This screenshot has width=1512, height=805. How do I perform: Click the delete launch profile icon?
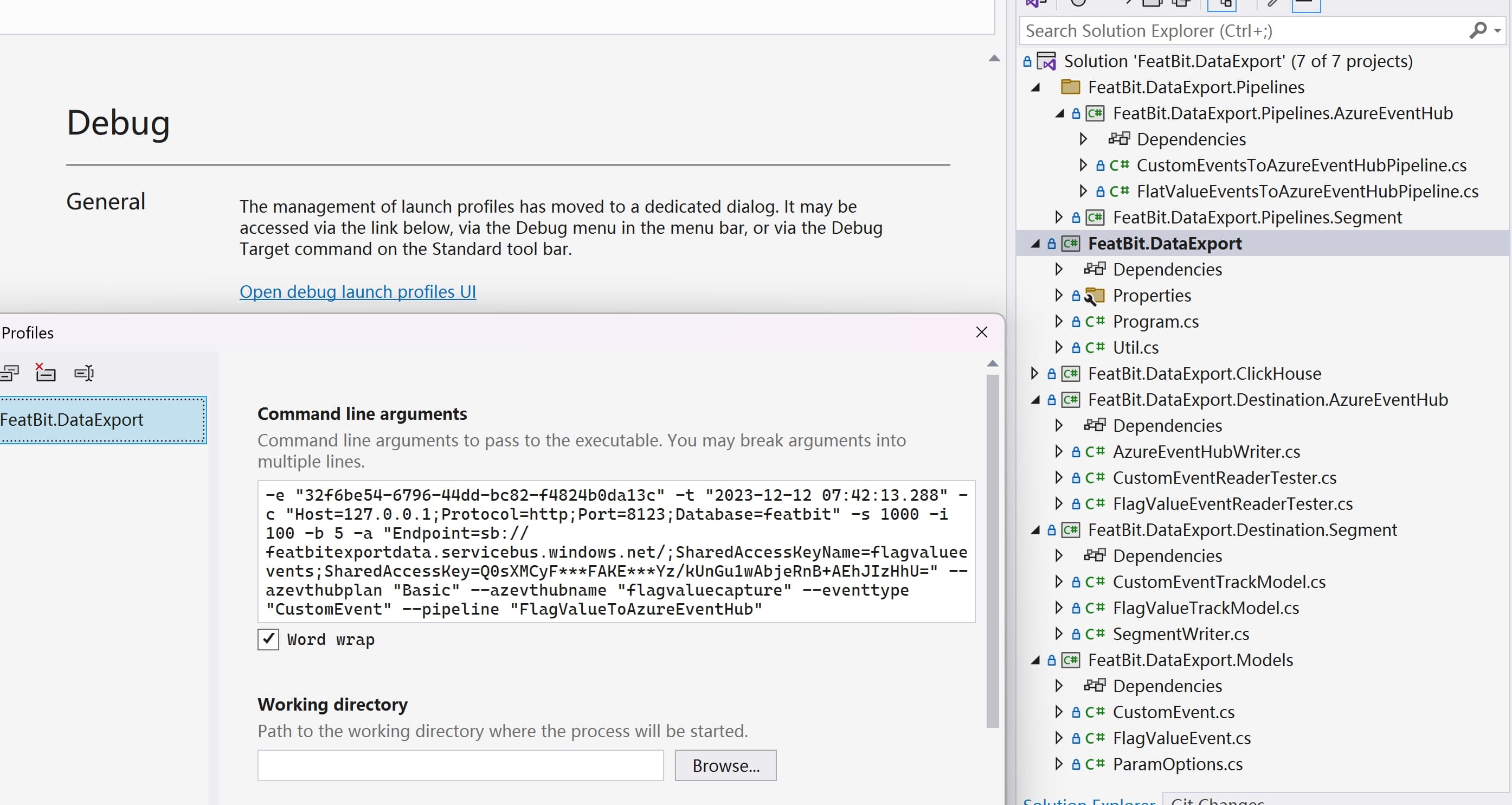[45, 372]
